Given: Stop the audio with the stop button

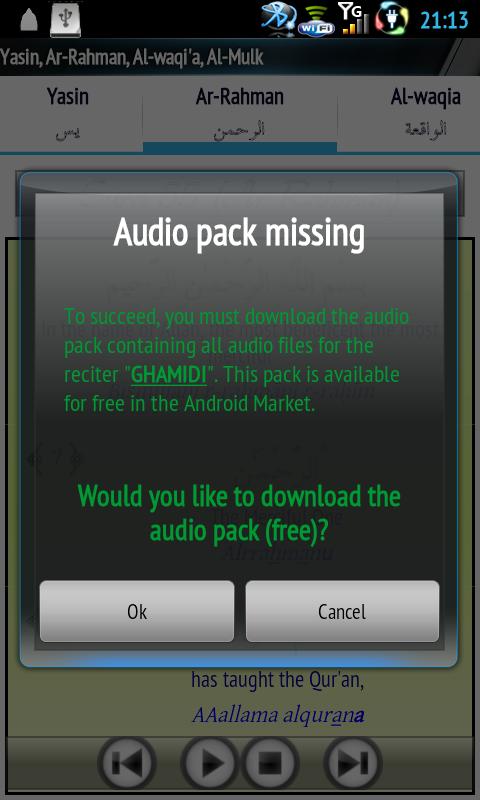Looking at the screenshot, I should (x=270, y=764).
